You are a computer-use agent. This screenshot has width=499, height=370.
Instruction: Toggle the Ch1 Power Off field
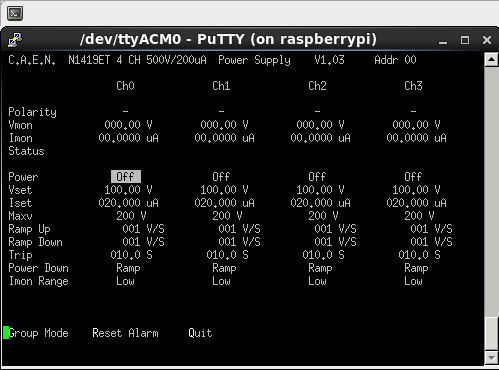click(x=221, y=177)
